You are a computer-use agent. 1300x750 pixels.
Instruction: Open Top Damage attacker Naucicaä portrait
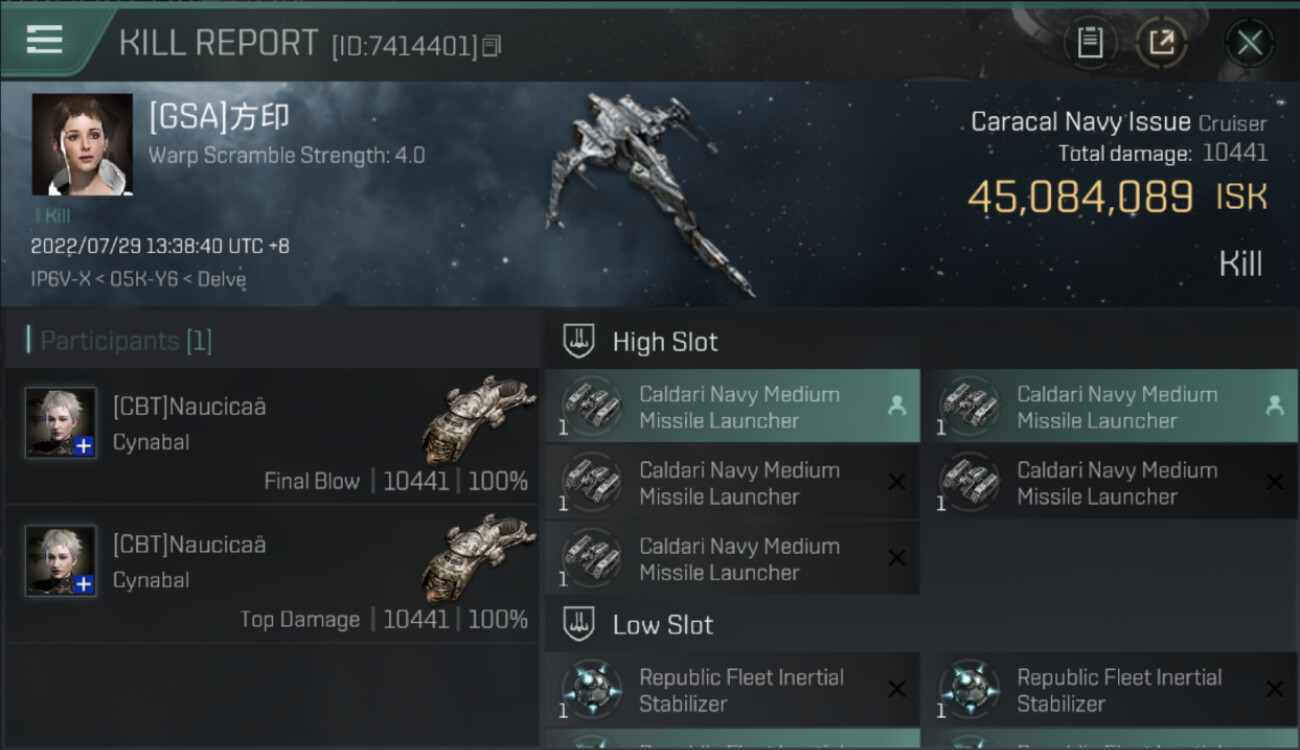click(x=61, y=561)
